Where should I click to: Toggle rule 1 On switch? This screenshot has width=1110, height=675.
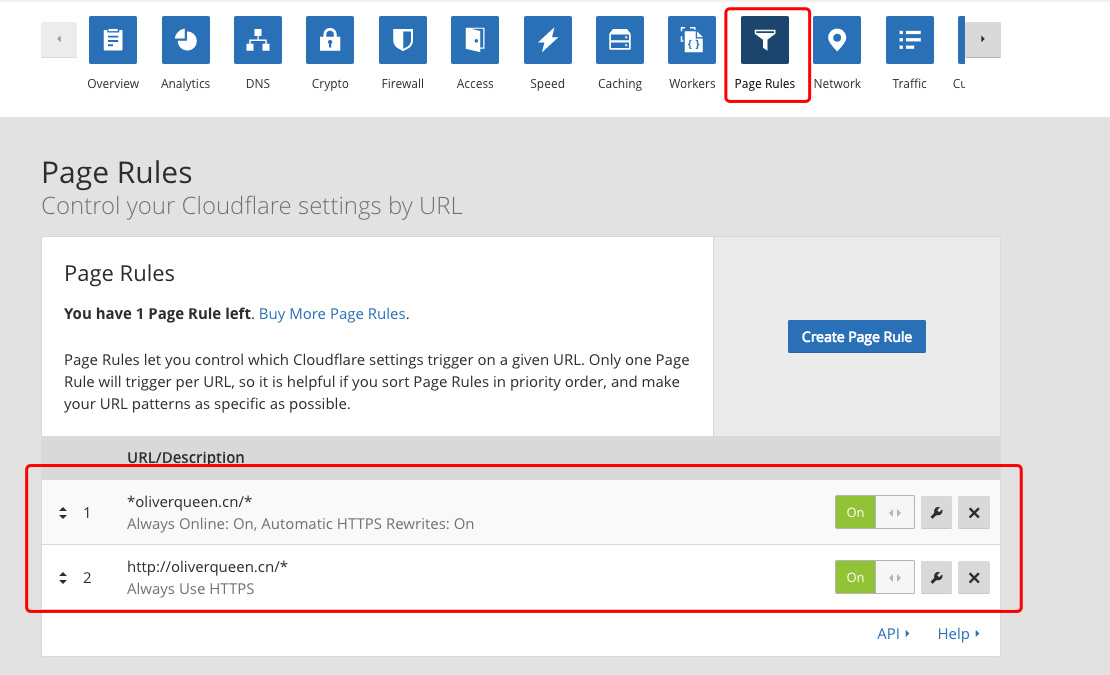[x=874, y=512]
